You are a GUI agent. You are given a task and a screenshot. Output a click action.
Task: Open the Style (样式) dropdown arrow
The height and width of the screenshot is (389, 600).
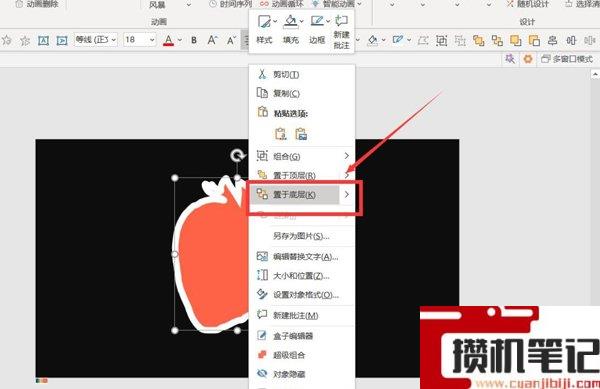point(275,21)
